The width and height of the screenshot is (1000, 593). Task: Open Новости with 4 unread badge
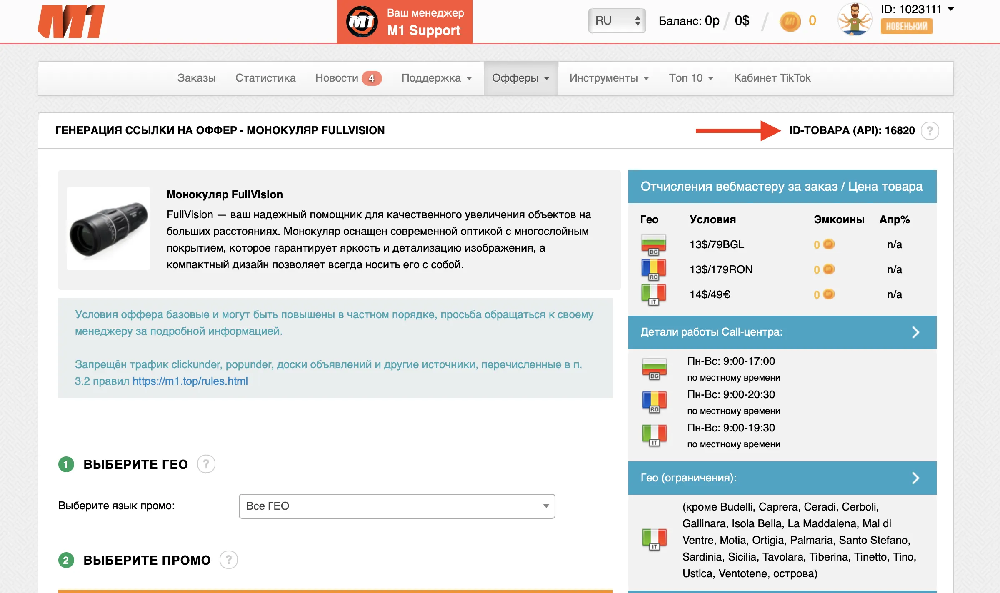point(348,78)
